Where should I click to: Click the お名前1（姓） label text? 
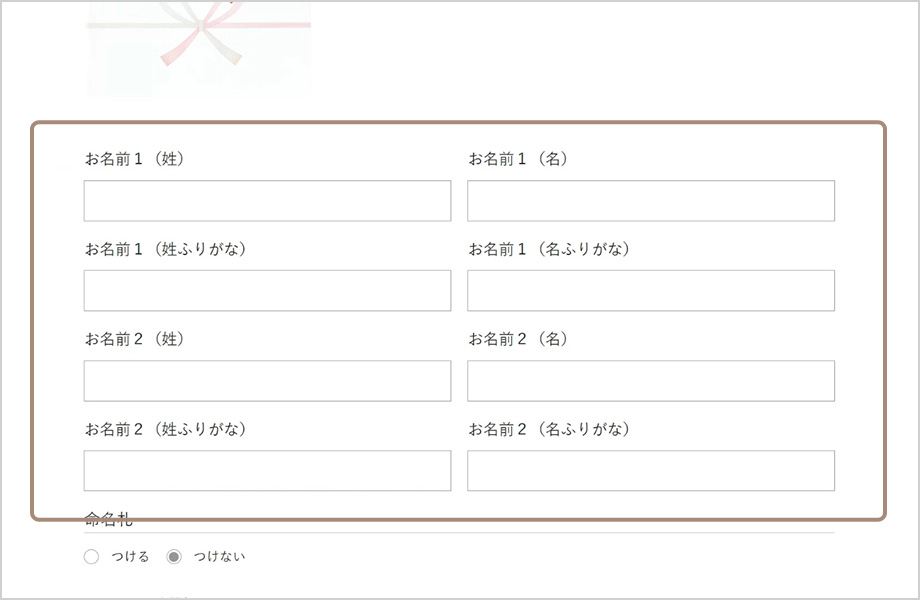[x=135, y=158]
